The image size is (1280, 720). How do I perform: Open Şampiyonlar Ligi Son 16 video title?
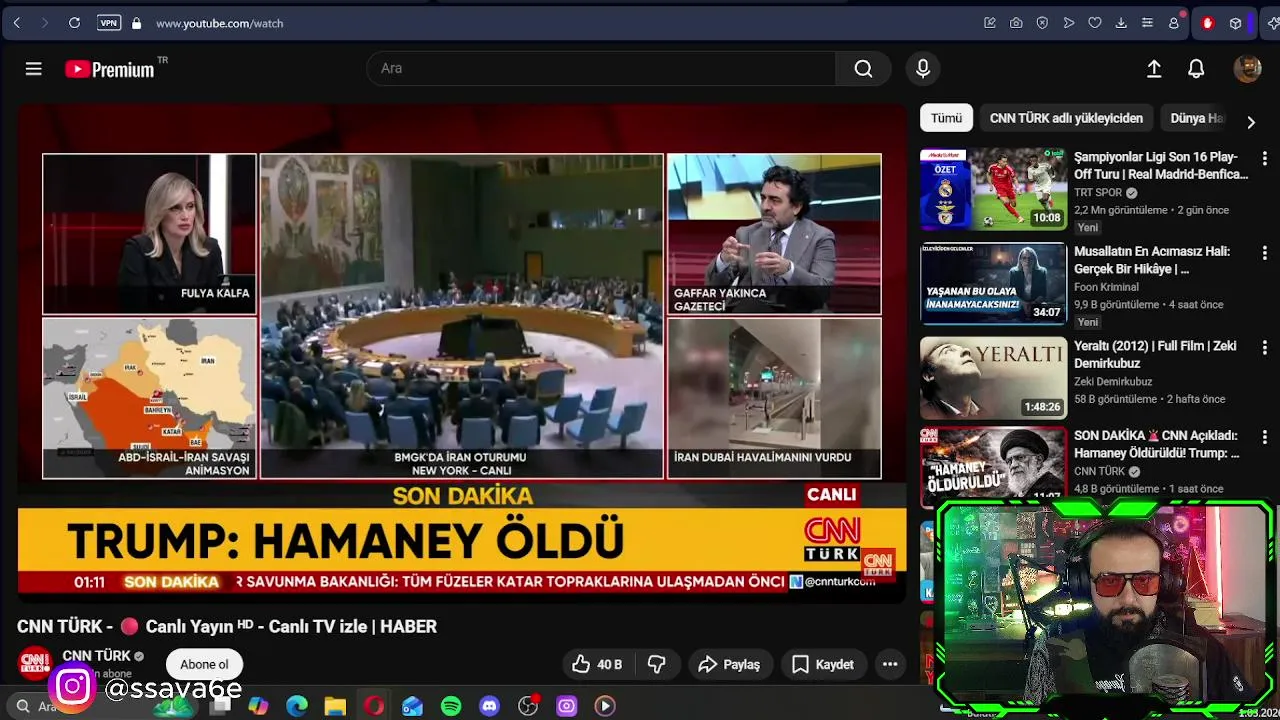[x=1161, y=166]
